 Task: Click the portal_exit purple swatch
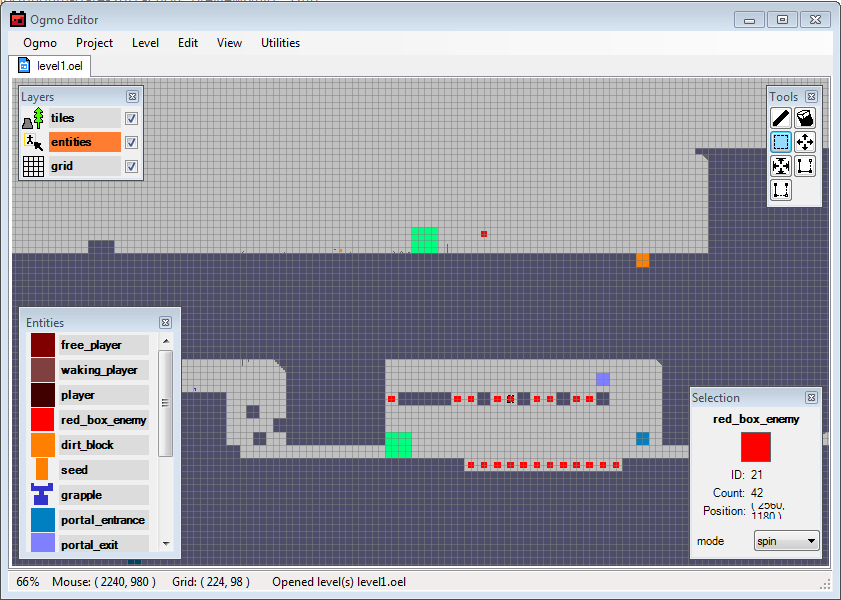click(x=42, y=542)
